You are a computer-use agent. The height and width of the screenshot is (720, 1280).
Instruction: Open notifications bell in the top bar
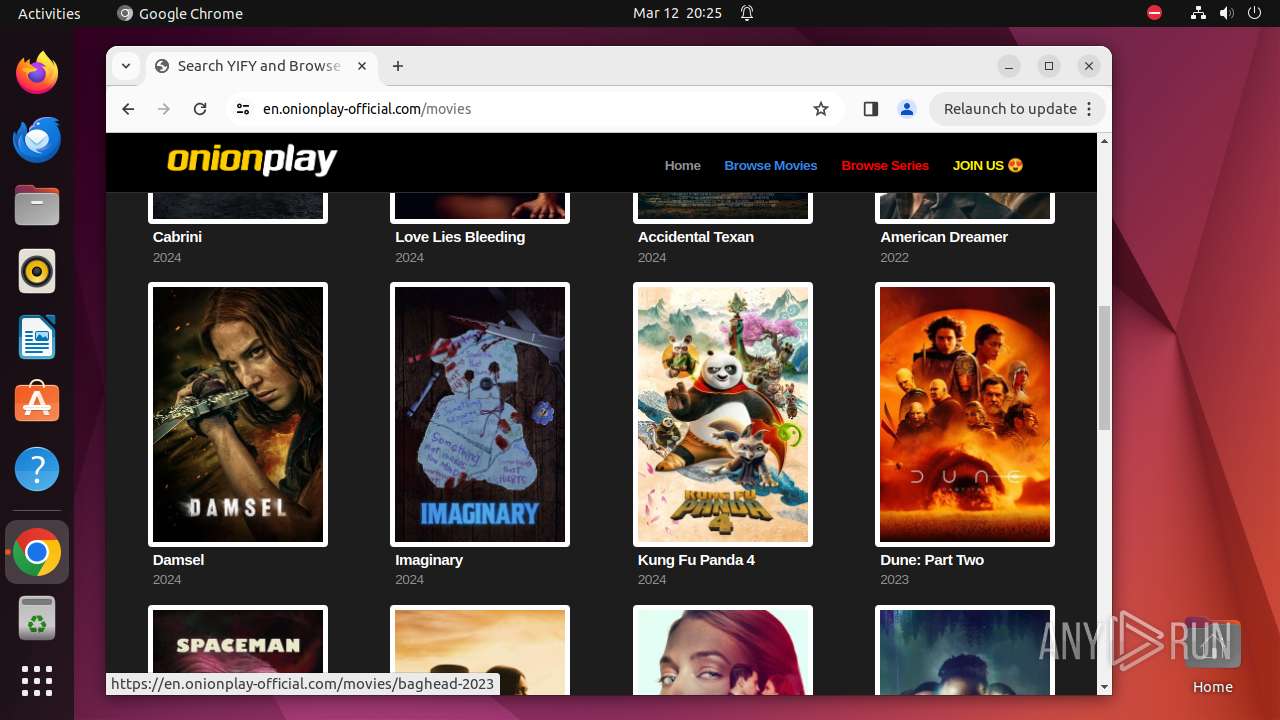[747, 13]
